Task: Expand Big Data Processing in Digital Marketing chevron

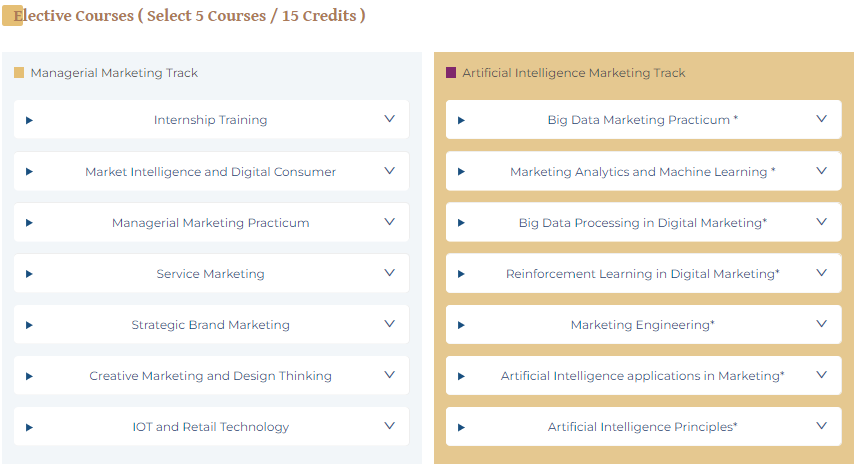Action: [821, 222]
